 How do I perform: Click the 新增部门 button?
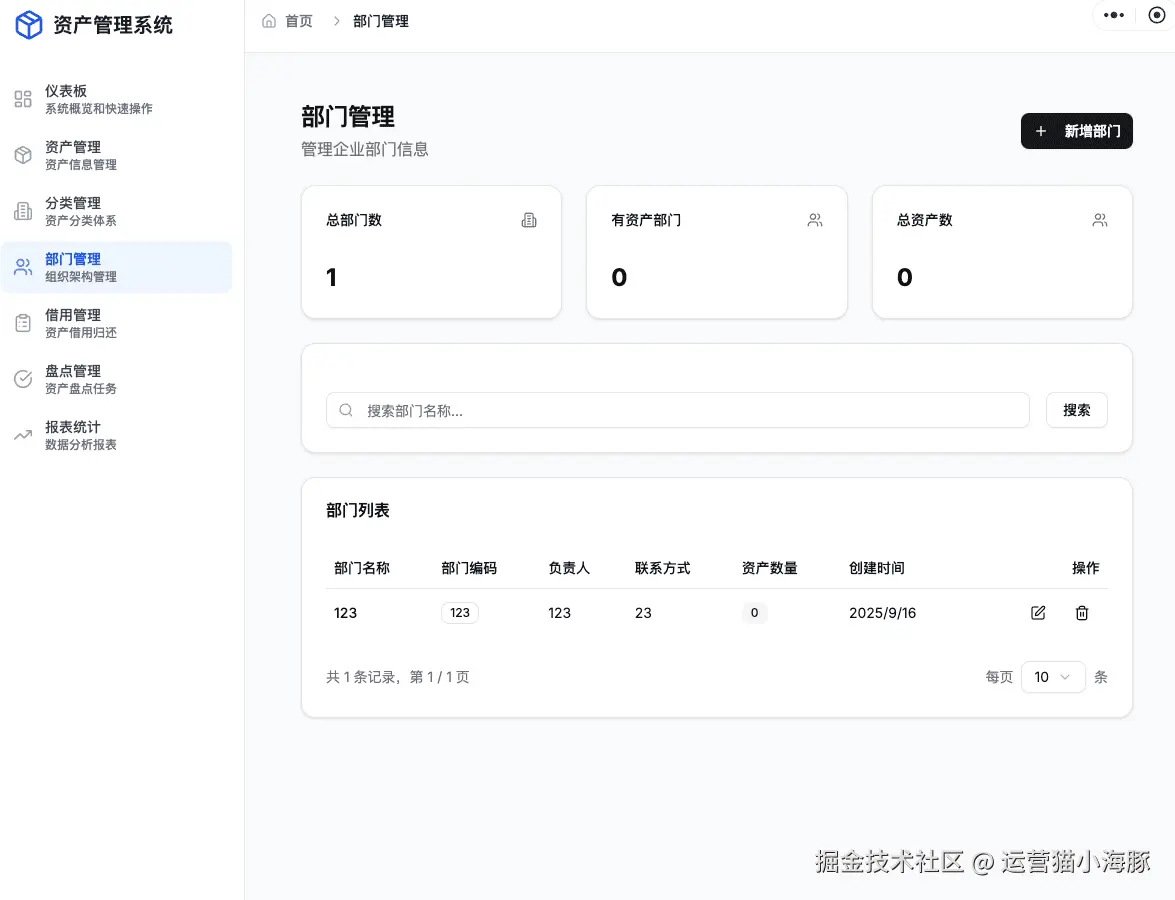click(1077, 131)
